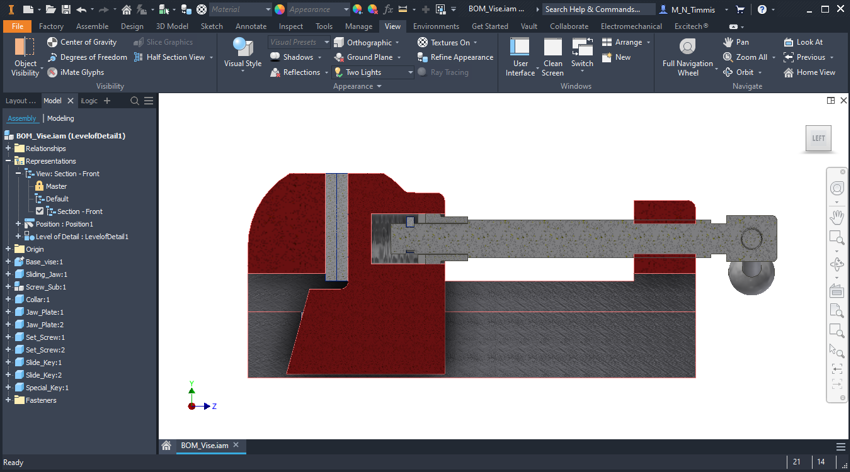Search the model browser
The image size is (850, 472).
134,101
